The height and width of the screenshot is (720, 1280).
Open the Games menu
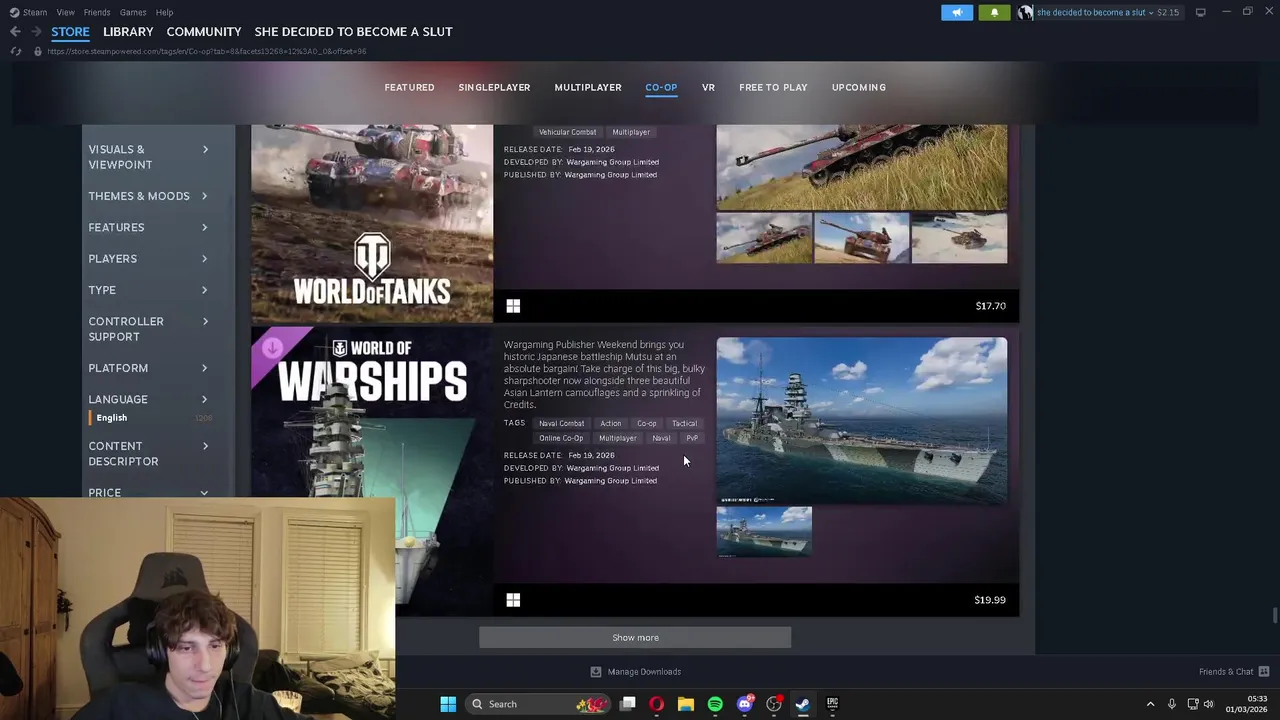[133, 12]
